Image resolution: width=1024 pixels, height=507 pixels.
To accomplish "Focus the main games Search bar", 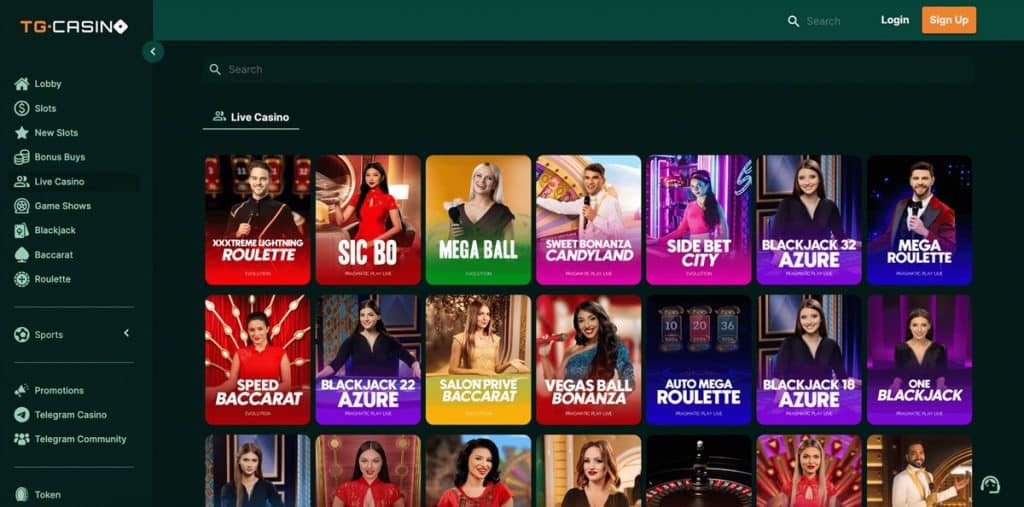I will click(588, 69).
